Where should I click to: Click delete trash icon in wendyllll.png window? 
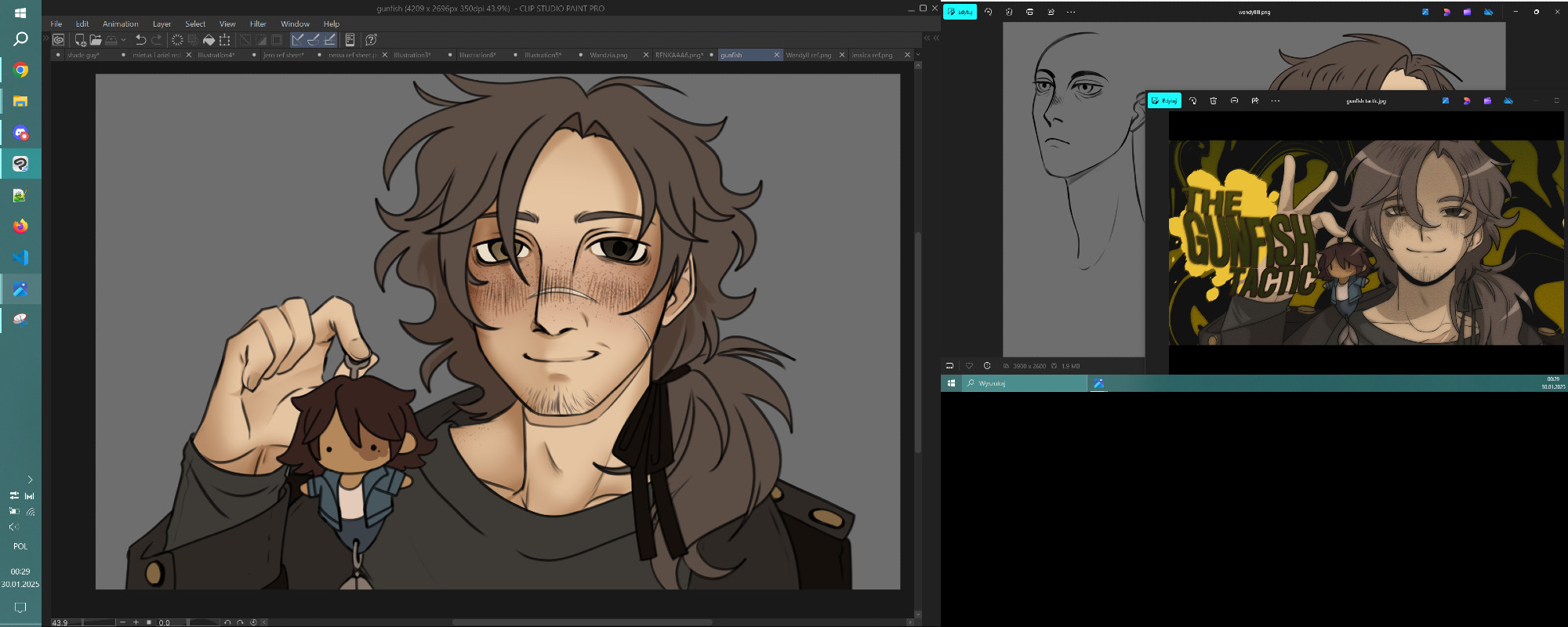(1009, 12)
